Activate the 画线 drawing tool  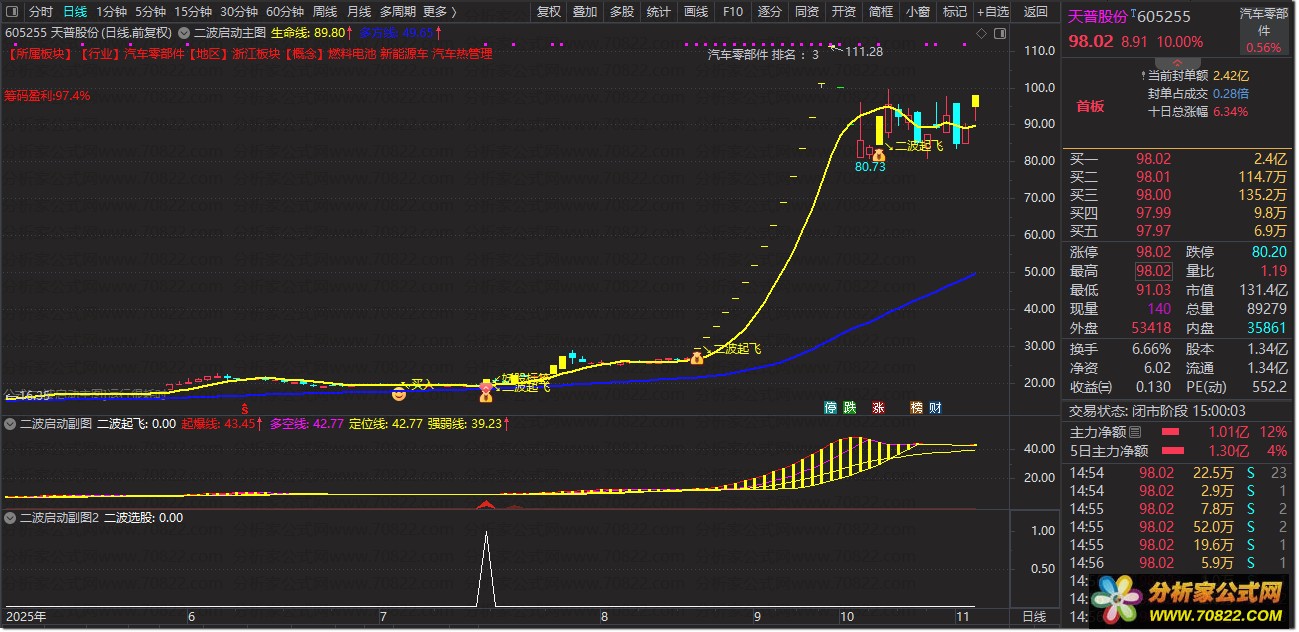696,12
